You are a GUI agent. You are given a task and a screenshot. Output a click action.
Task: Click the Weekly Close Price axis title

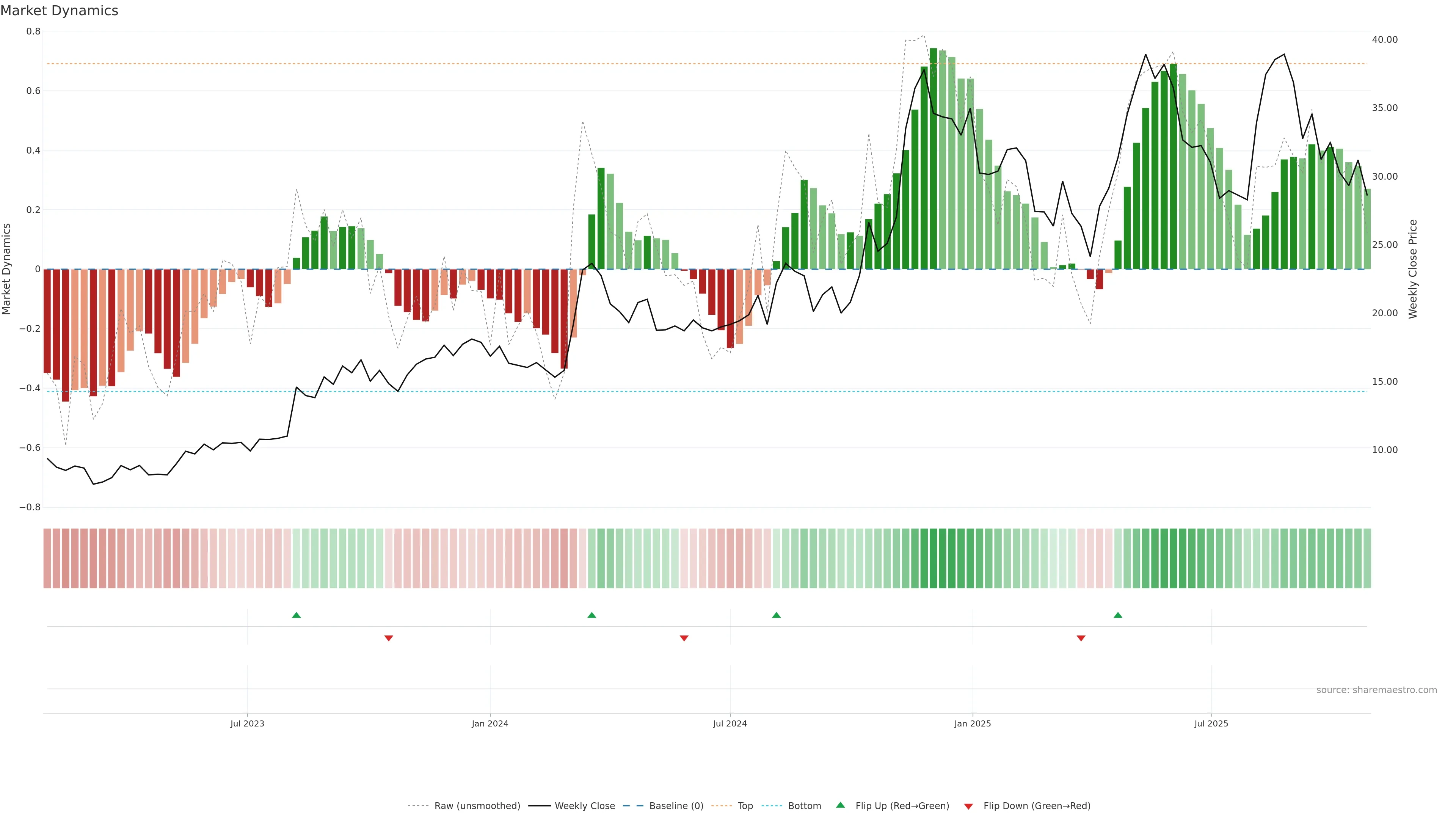(1412, 269)
